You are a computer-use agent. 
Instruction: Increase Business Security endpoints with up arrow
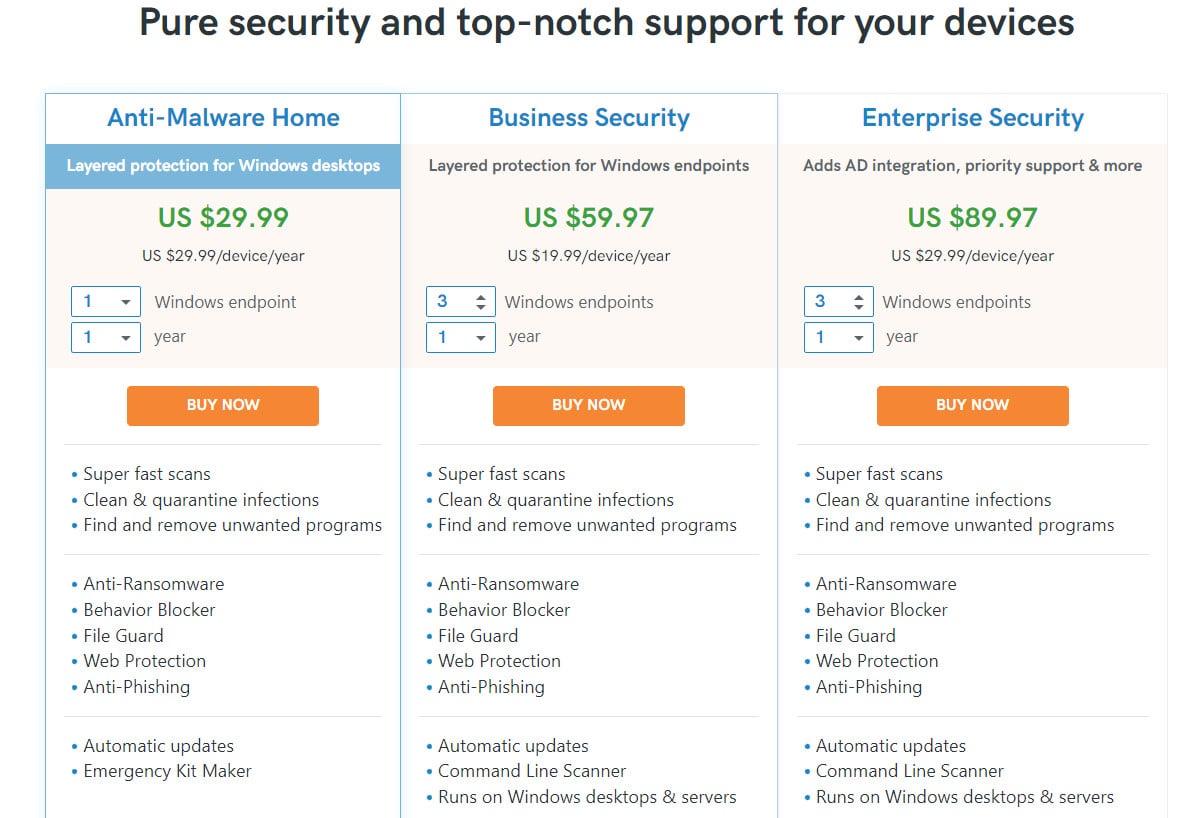click(480, 297)
